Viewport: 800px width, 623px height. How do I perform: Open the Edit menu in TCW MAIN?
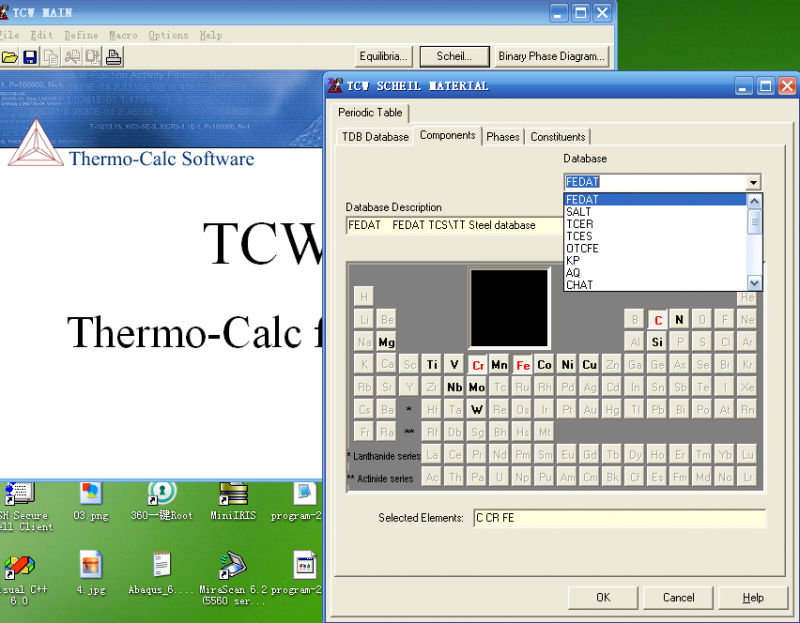pos(41,35)
